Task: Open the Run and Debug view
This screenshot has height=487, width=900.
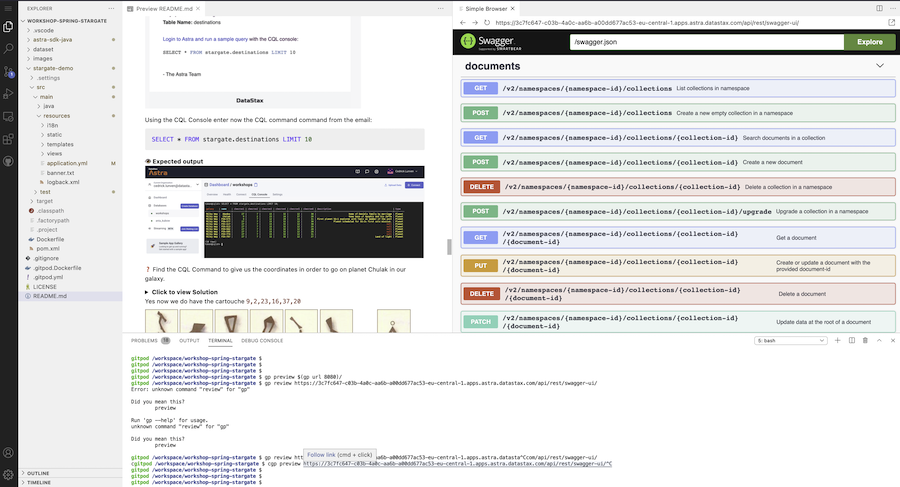Action: [8, 94]
